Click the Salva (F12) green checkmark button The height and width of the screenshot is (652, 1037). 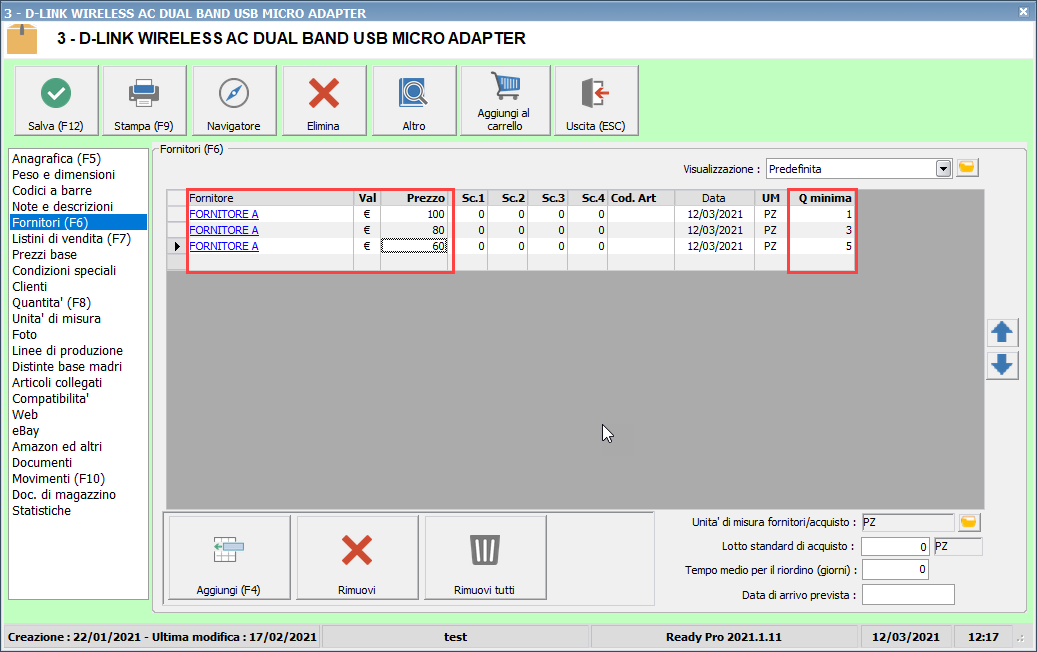coord(56,101)
